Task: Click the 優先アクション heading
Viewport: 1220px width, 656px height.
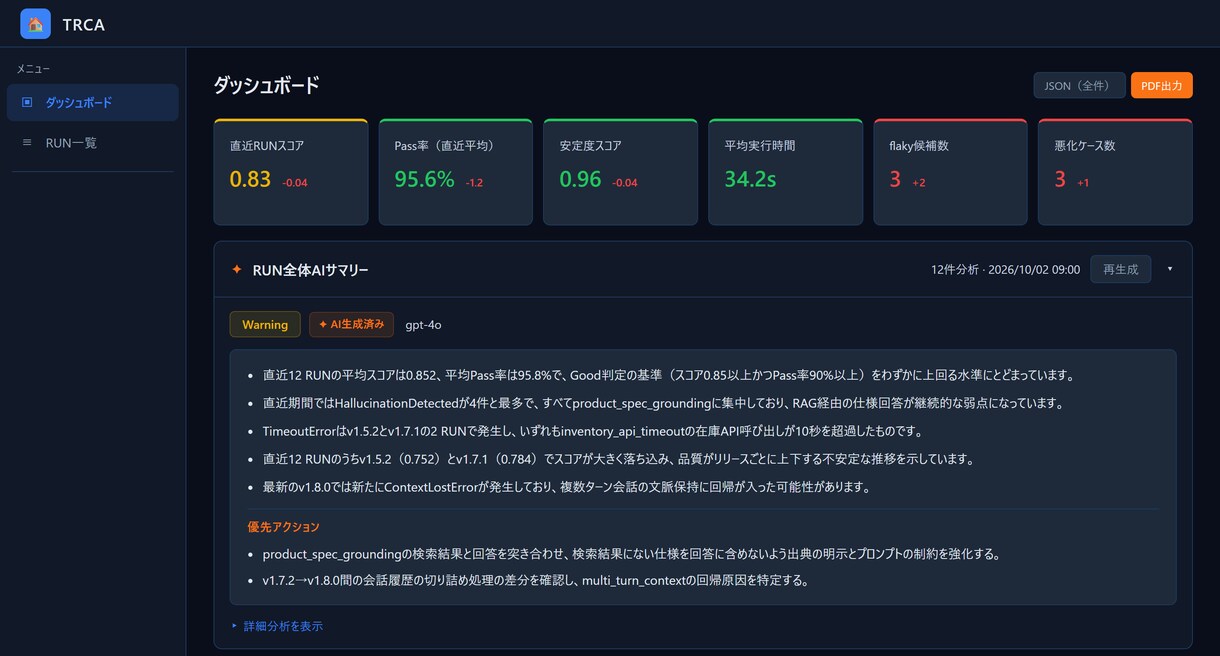Action: (x=284, y=526)
